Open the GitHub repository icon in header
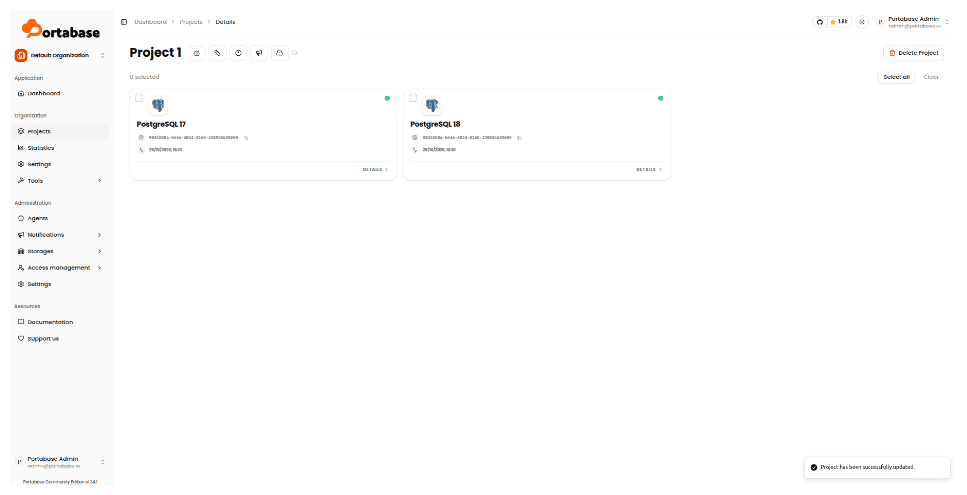The height and width of the screenshot is (495, 967). (x=820, y=22)
